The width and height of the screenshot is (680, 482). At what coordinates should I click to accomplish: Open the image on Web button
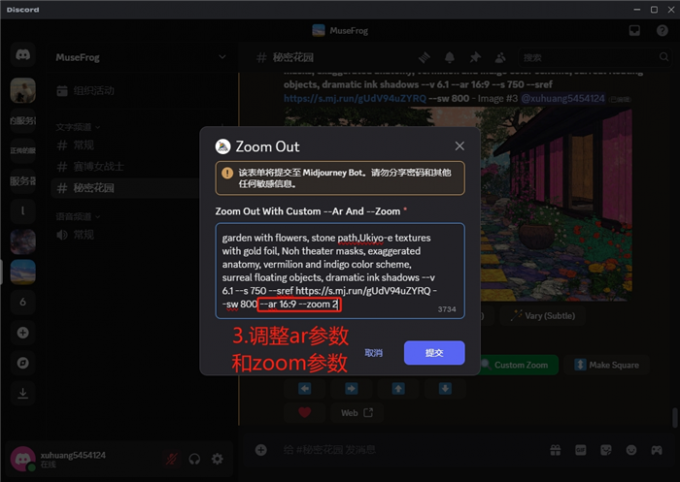tap(356, 413)
